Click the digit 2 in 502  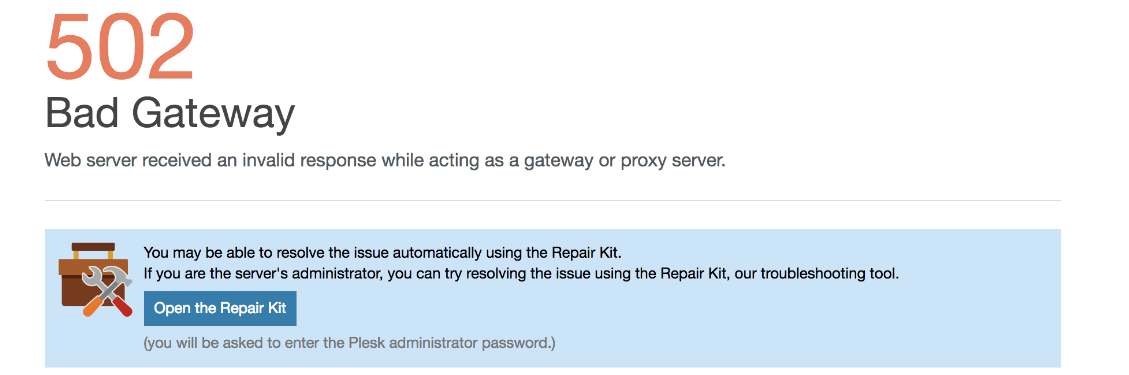171,48
